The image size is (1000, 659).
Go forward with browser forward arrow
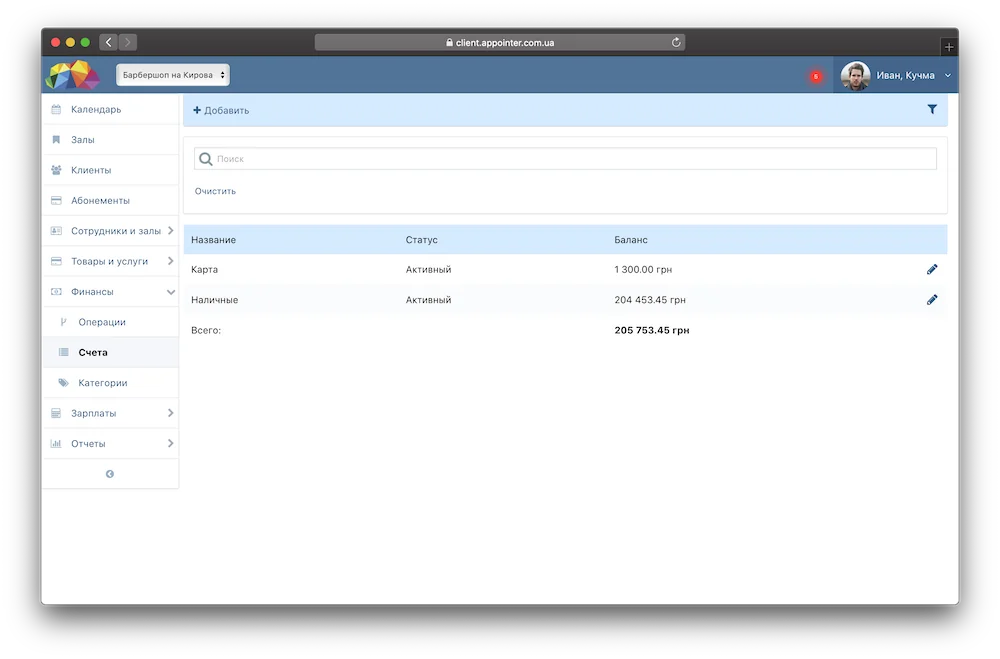pos(128,42)
